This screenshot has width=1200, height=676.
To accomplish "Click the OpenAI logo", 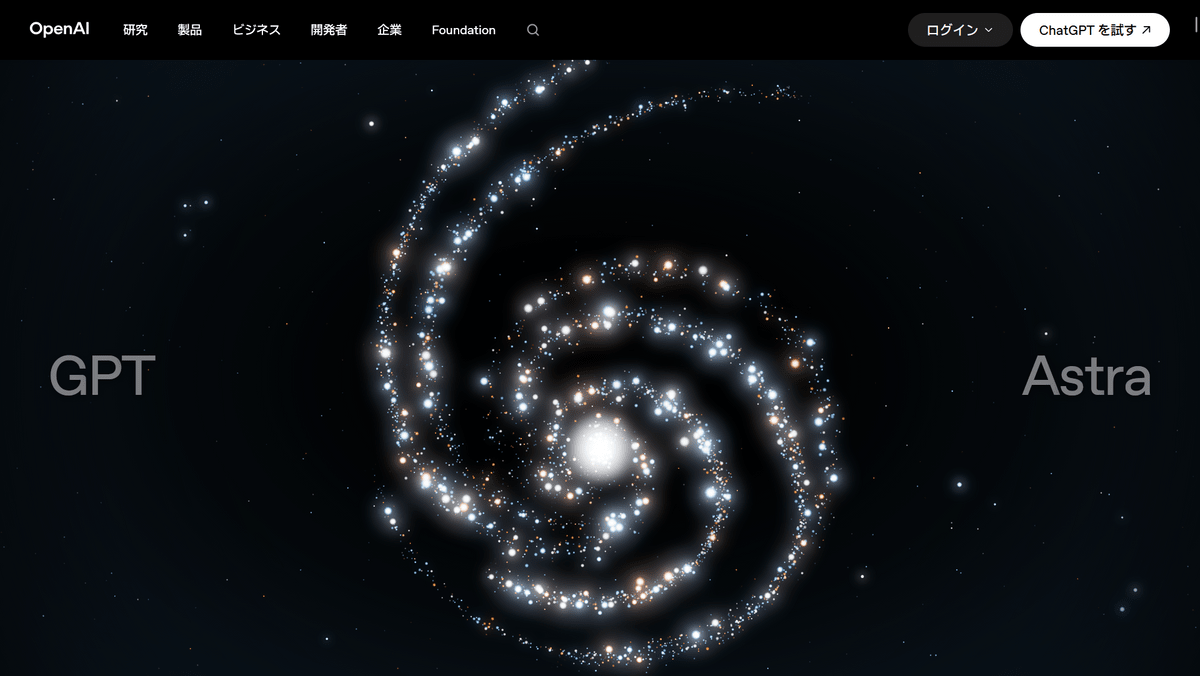I will coord(59,29).
